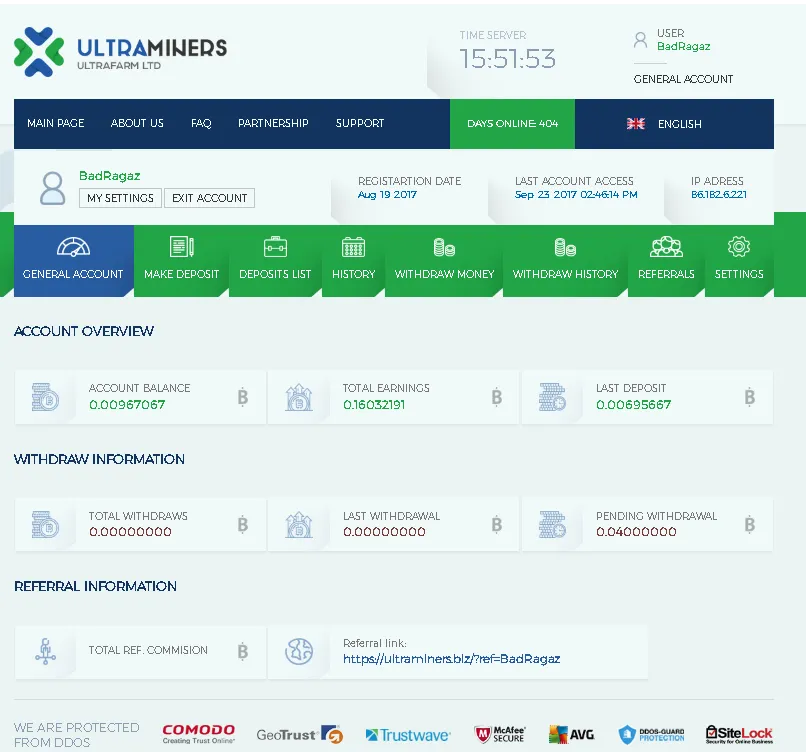Viewport: 806px width, 752px height.
Task: Click GENERAL ACCOUNT link under user name
Action: pyautogui.click(x=683, y=79)
